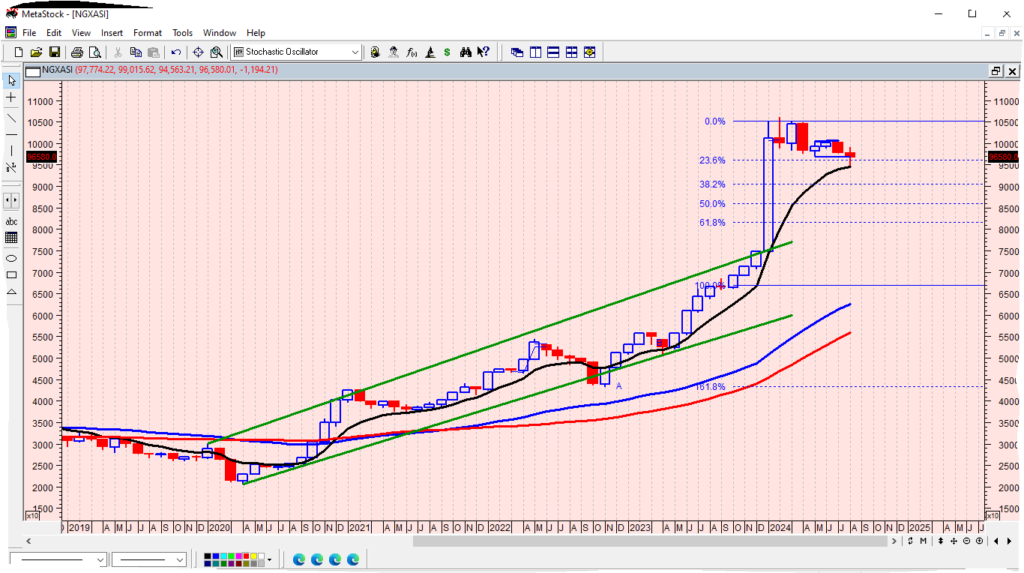This screenshot has height=573, width=1024.
Task: Choose the ellipse drawing tool
Action: pyautogui.click(x=11, y=257)
